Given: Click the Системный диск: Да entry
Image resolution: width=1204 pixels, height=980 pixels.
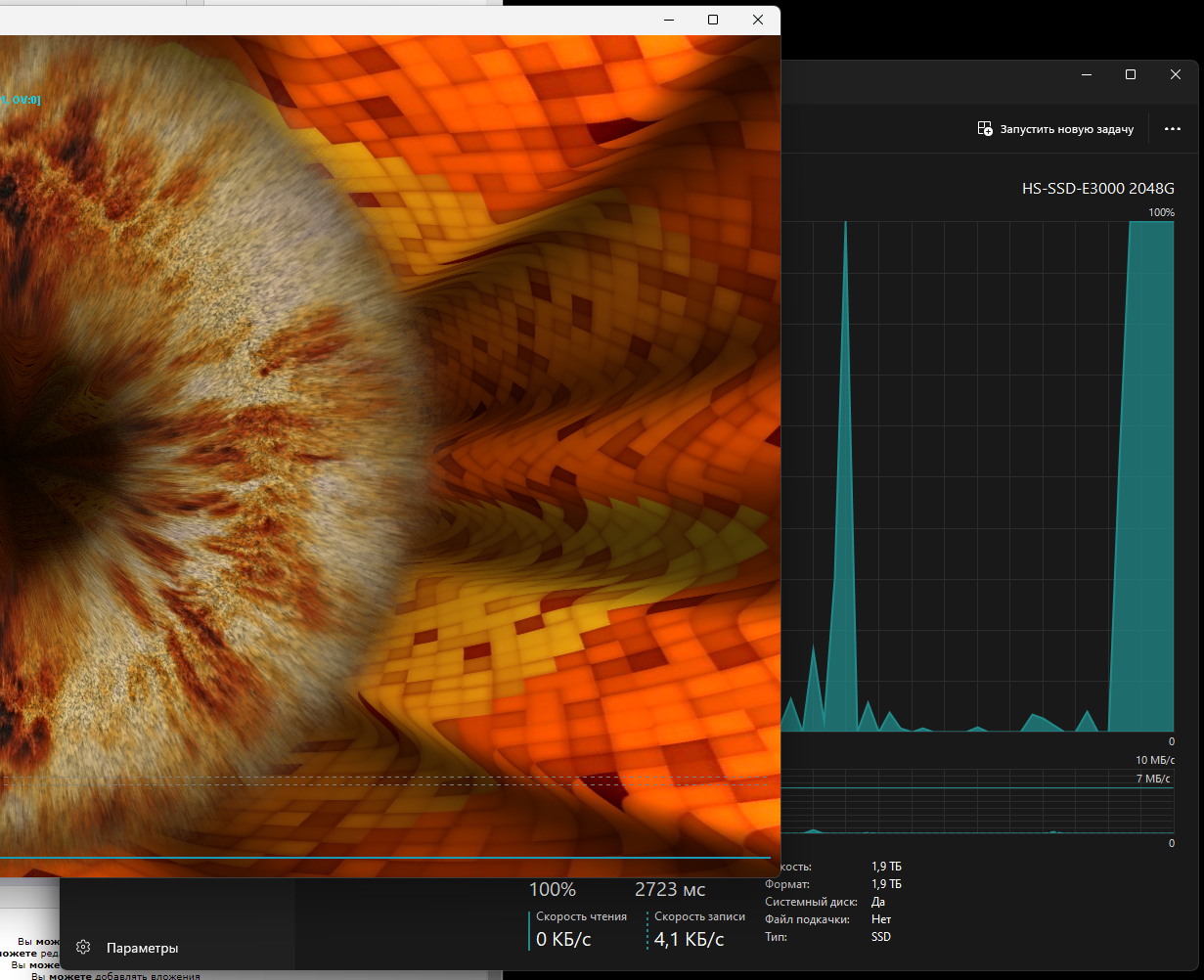Looking at the screenshot, I should click(x=825, y=902).
